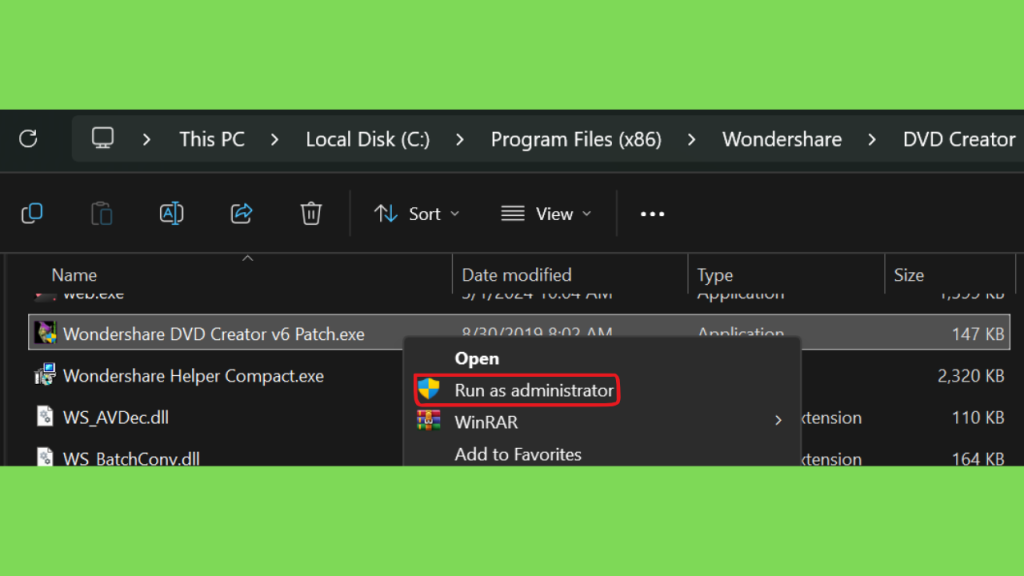The height and width of the screenshot is (576, 1024).
Task: Sort by the Type column header
Action: pos(715,275)
